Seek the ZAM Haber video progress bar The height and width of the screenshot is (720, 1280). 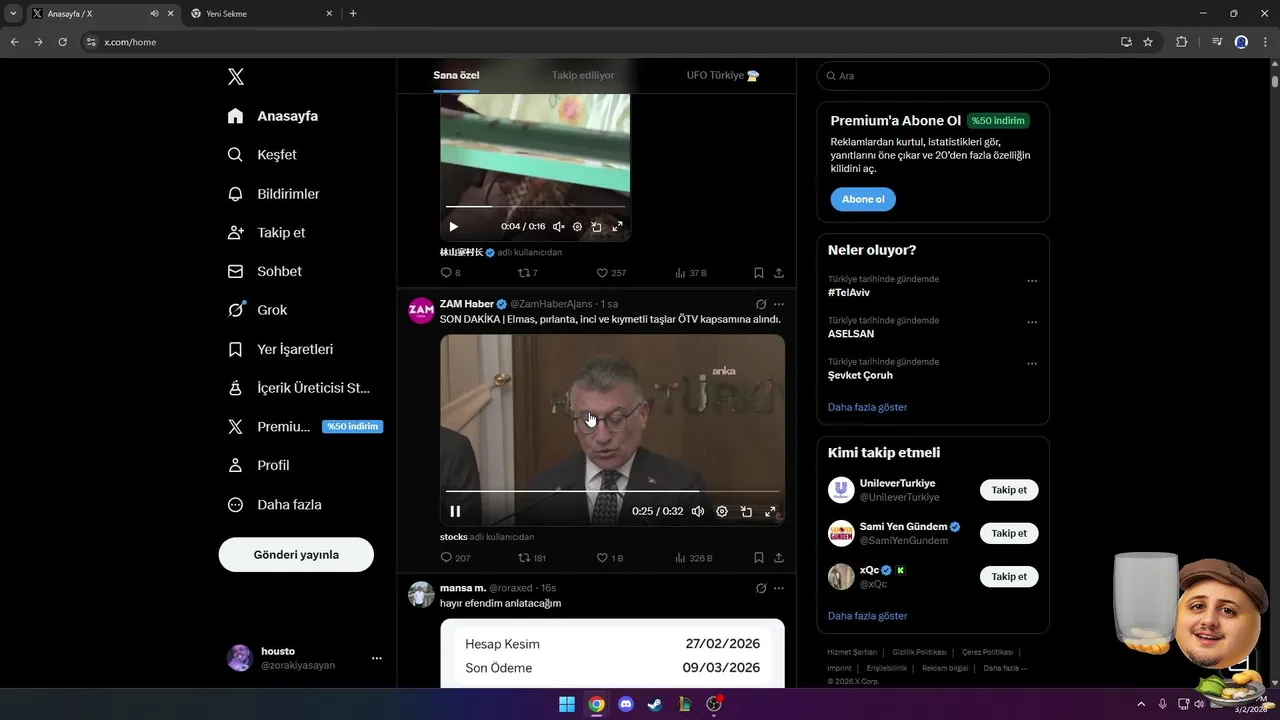[x=612, y=491]
